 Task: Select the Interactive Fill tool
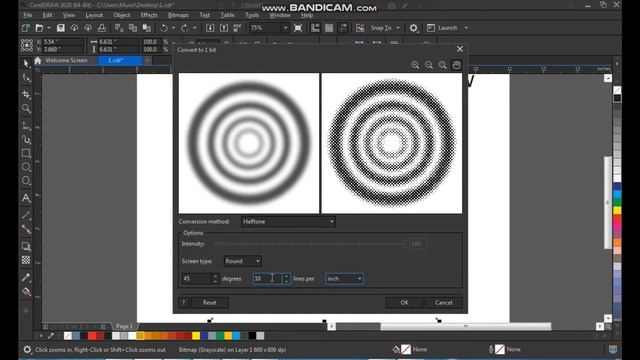pos(26,291)
